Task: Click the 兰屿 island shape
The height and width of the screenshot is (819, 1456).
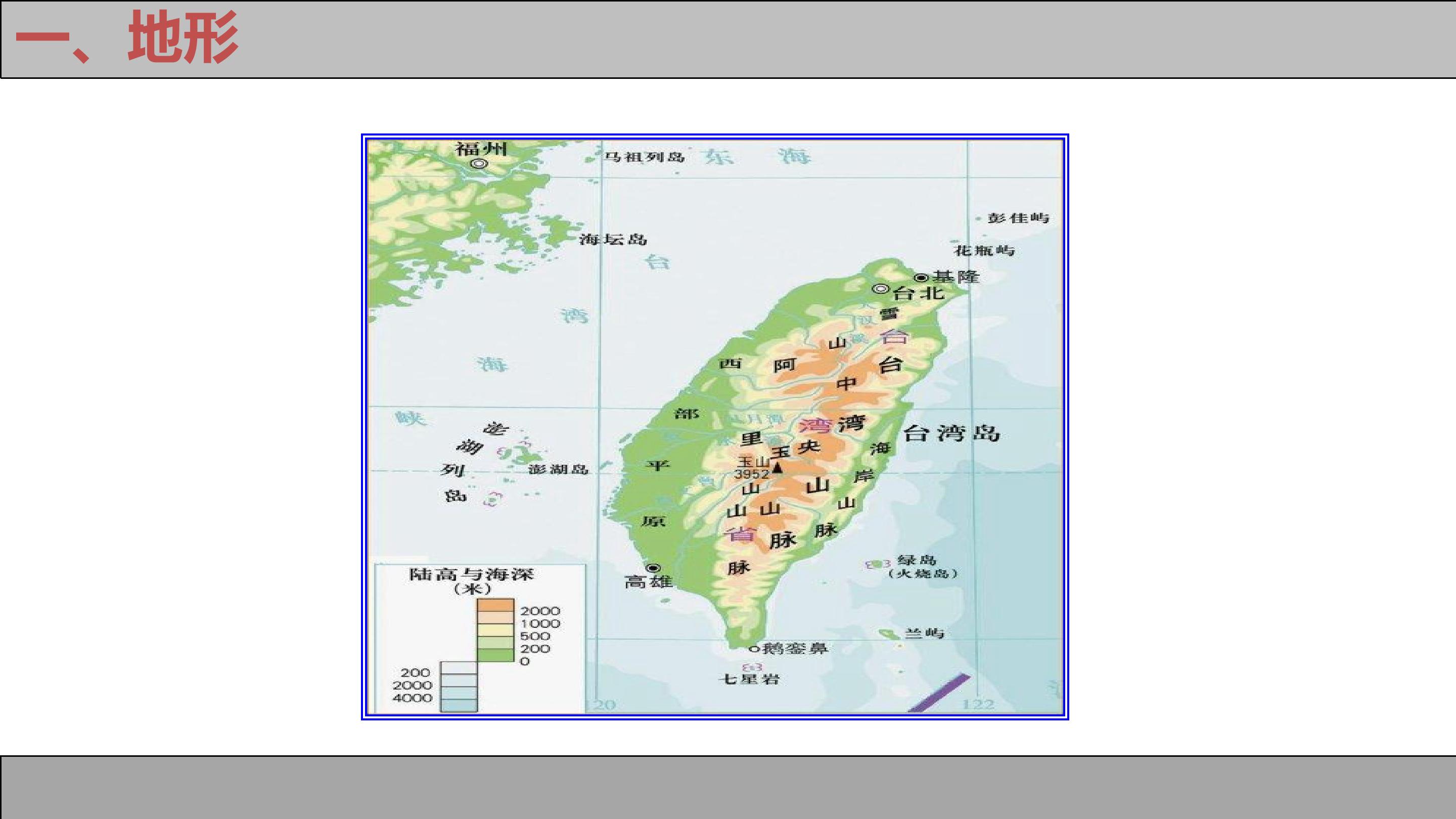Action: tap(890, 634)
